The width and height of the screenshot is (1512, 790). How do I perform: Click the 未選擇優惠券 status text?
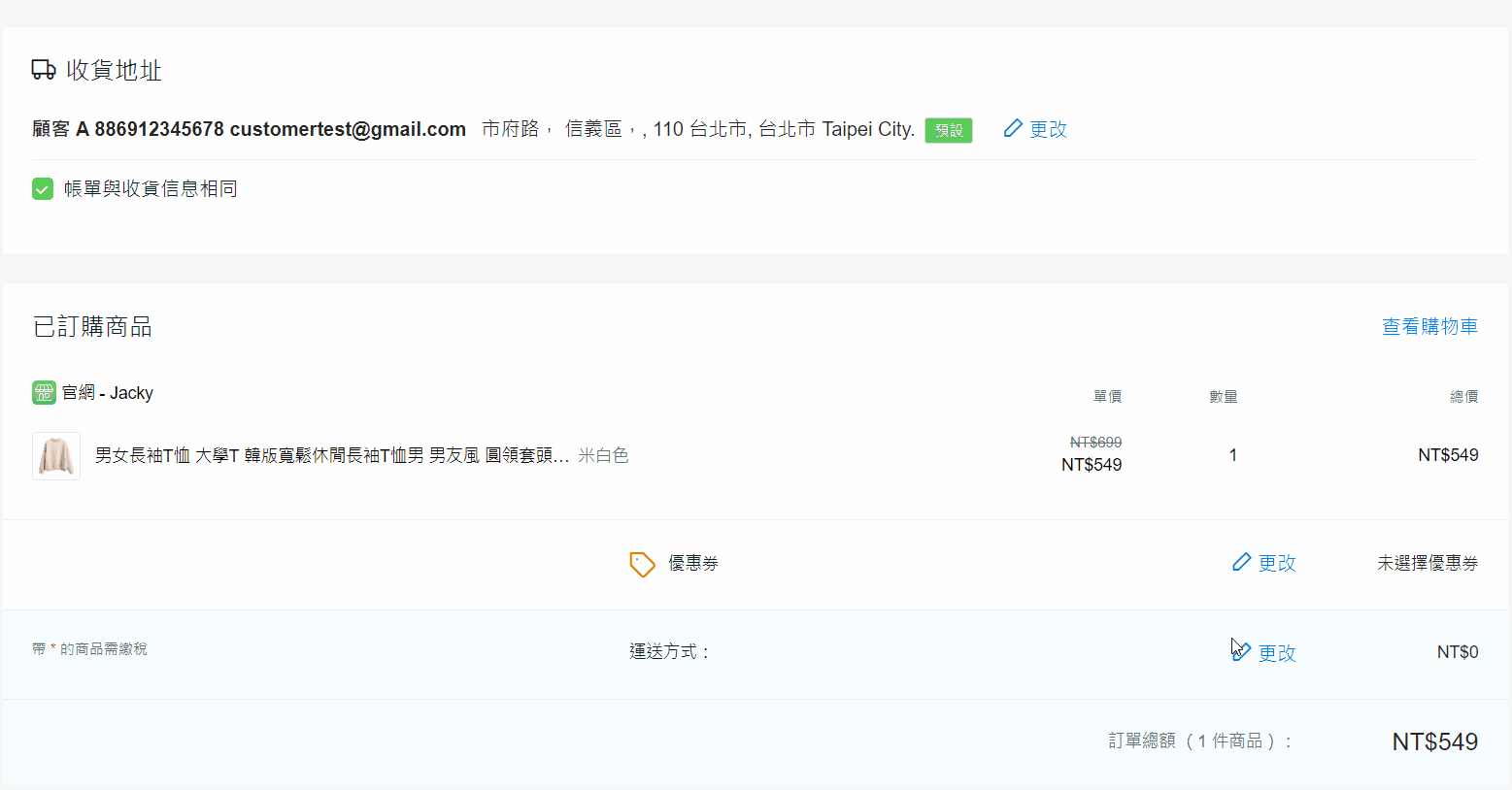point(1428,563)
